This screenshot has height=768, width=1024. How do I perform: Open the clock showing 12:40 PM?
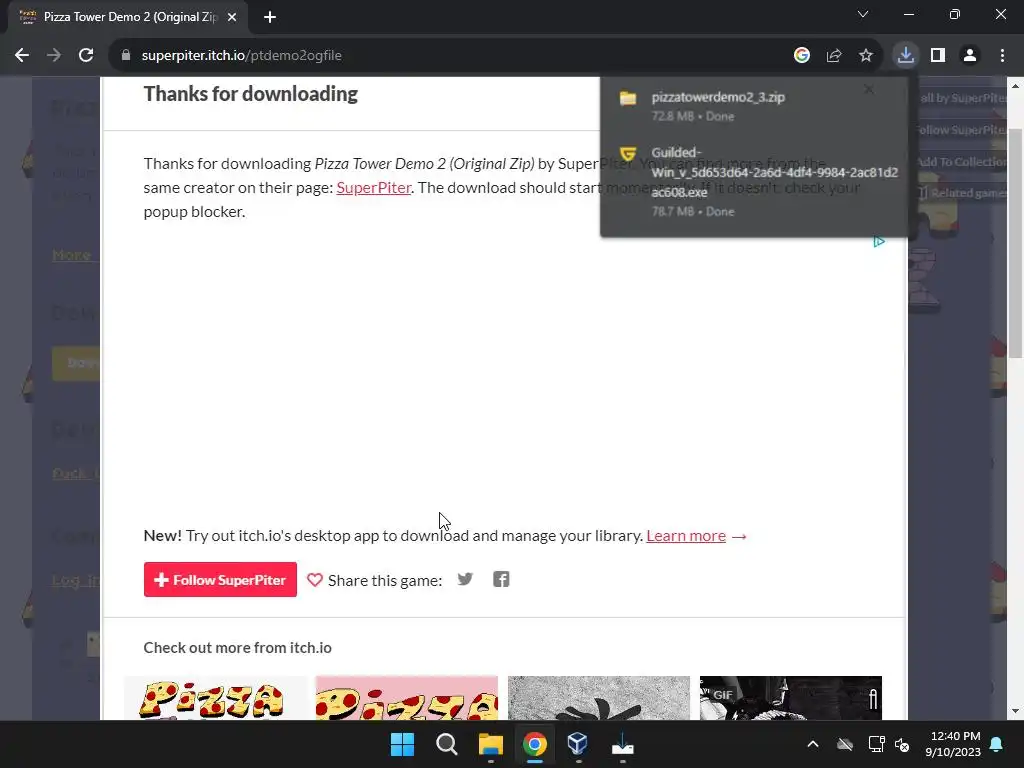coord(953,744)
